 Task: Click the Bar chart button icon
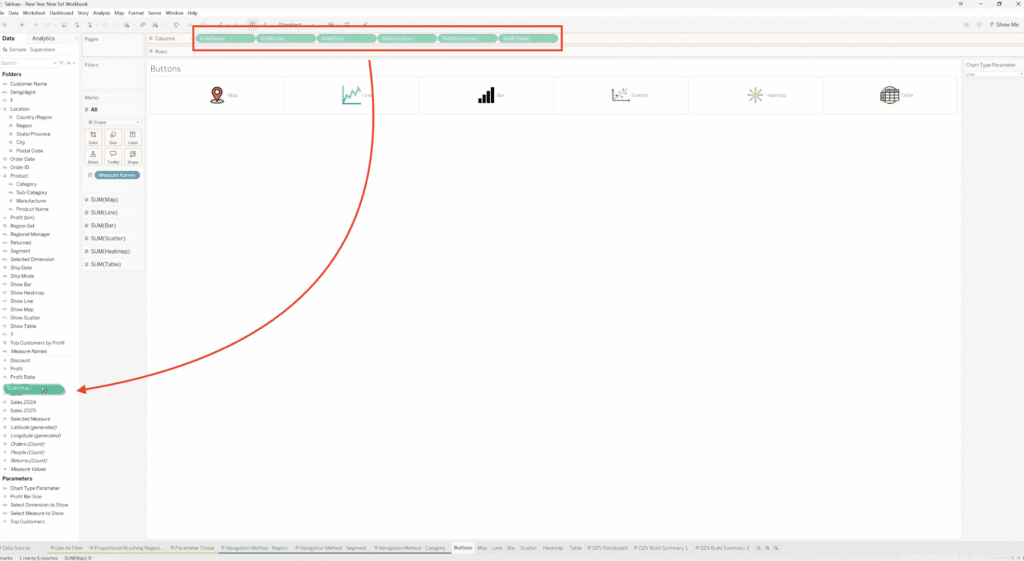[x=486, y=95]
